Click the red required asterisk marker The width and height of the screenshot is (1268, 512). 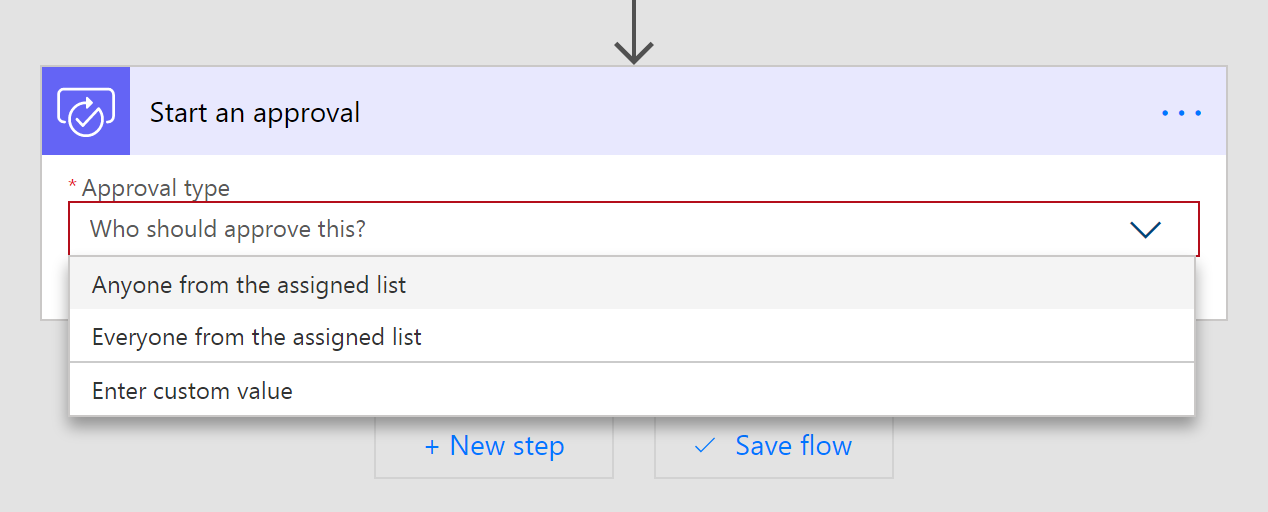pos(72,186)
